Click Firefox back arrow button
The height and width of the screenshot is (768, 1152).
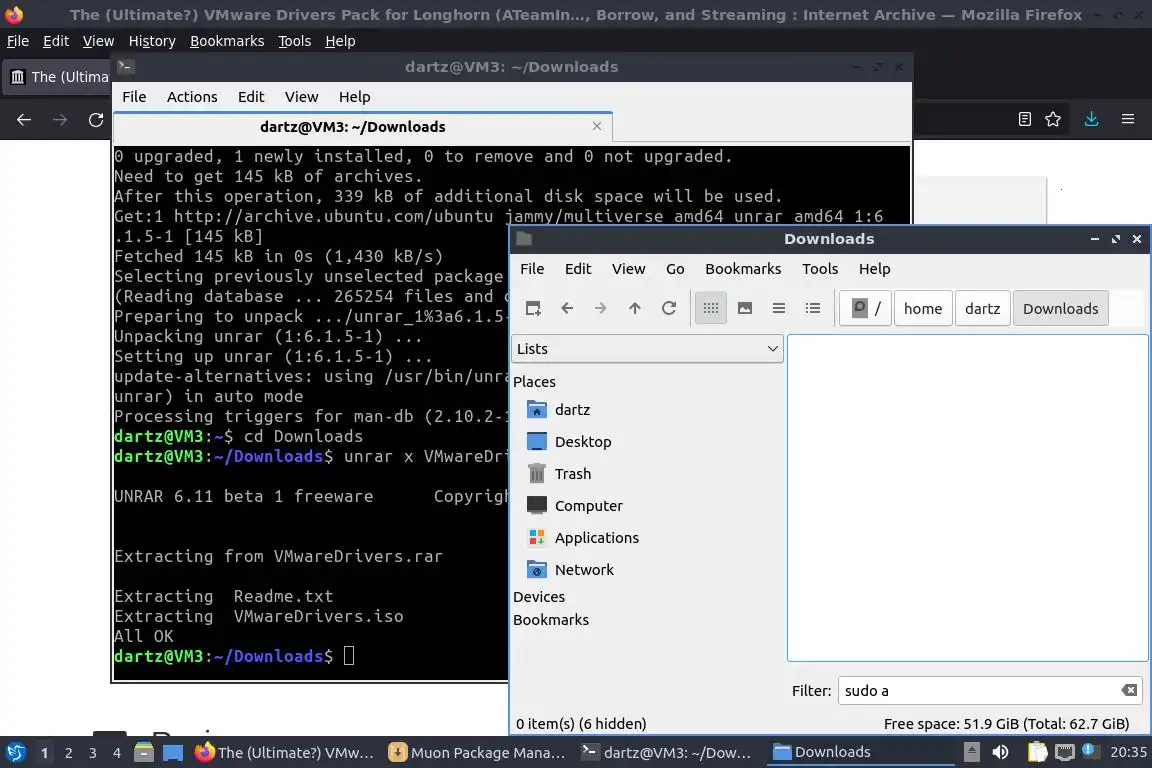click(24, 120)
